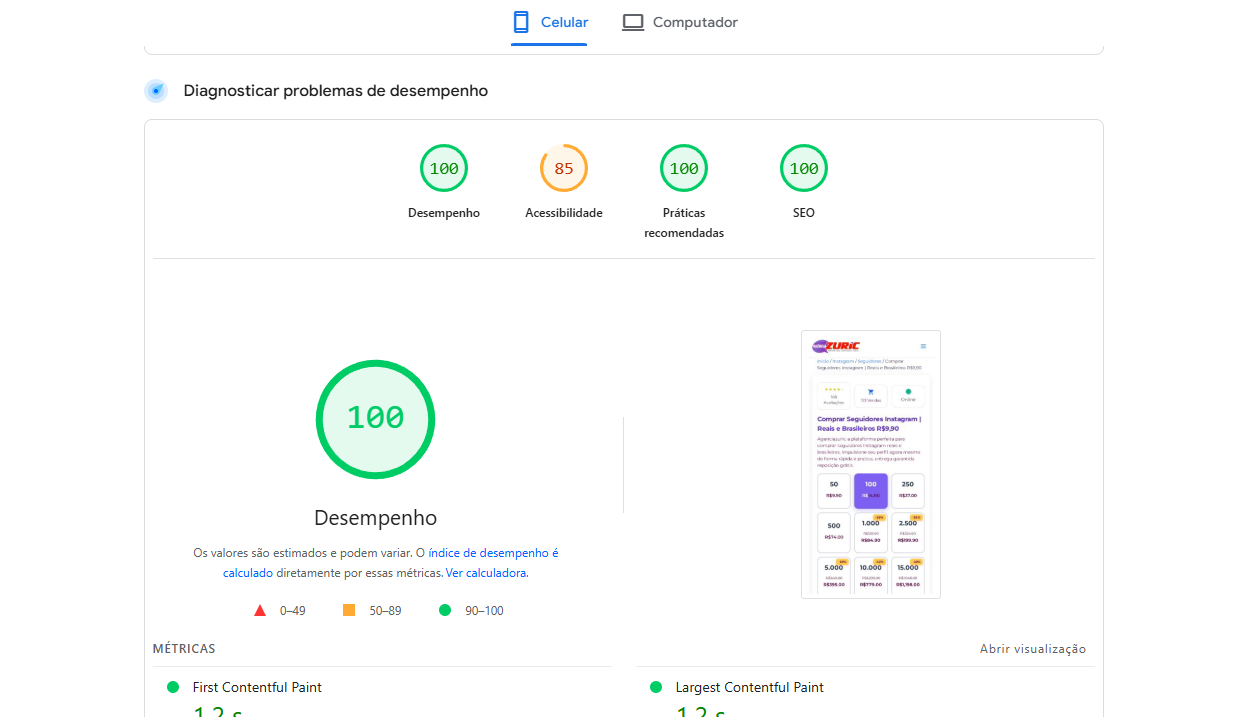Click the Acessibilidade 85 score gauge
Viewport: 1243px width, 717px height.
563,168
